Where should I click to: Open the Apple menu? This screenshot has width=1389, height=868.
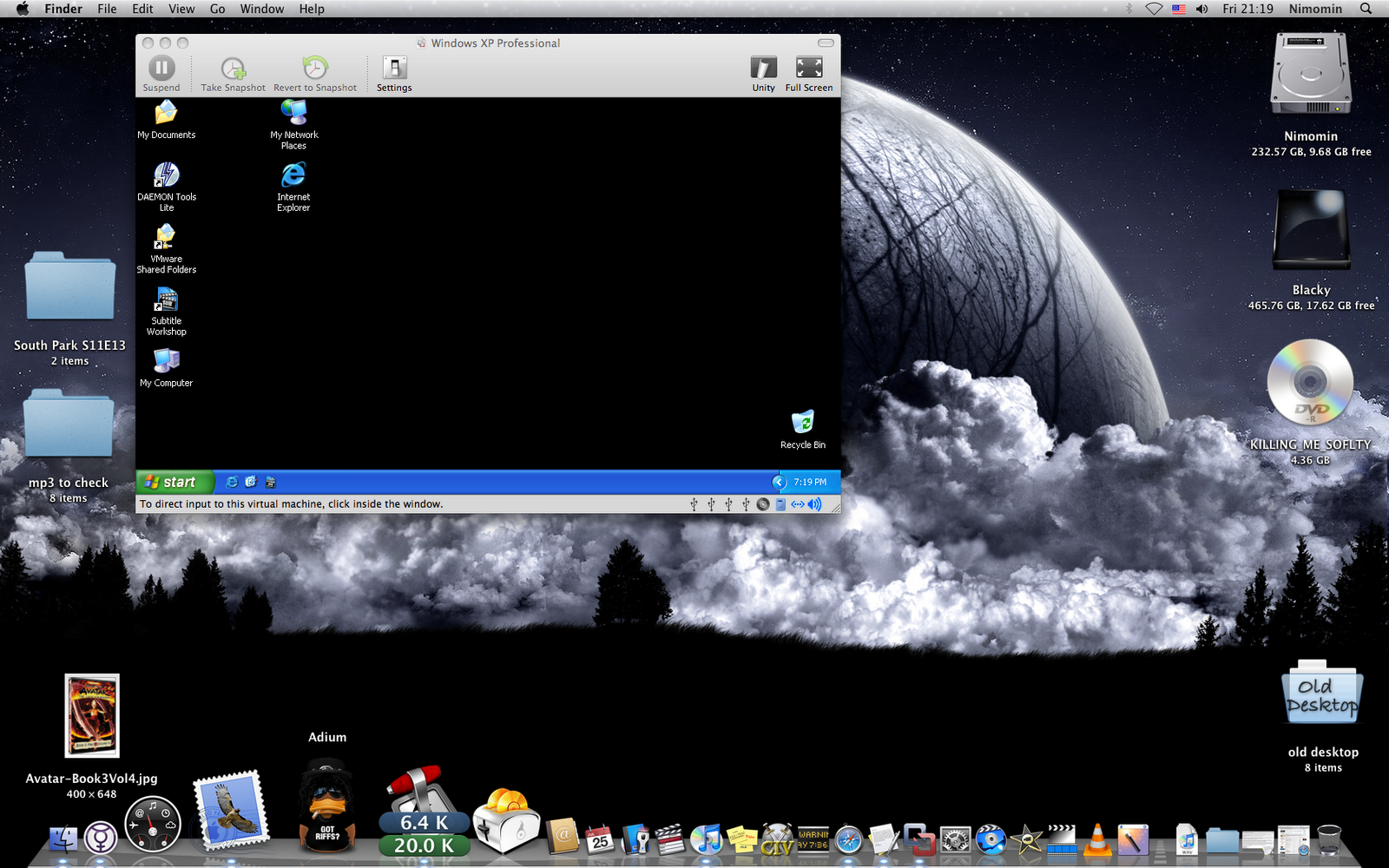click(23, 9)
